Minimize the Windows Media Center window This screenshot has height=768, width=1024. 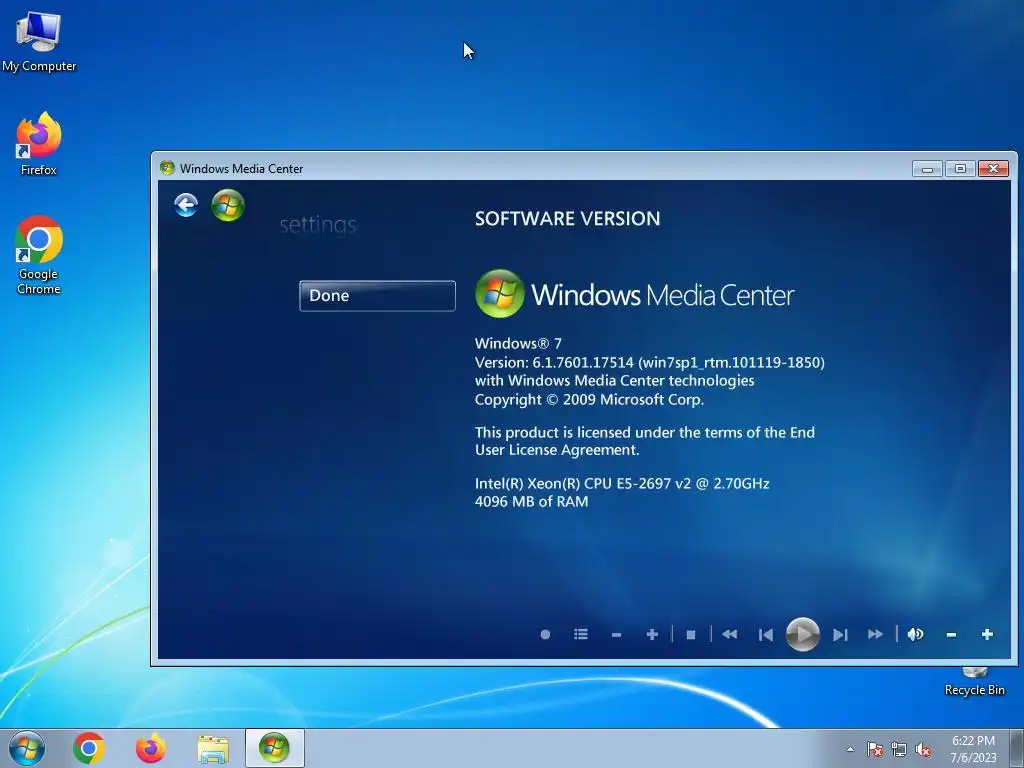[x=927, y=168]
